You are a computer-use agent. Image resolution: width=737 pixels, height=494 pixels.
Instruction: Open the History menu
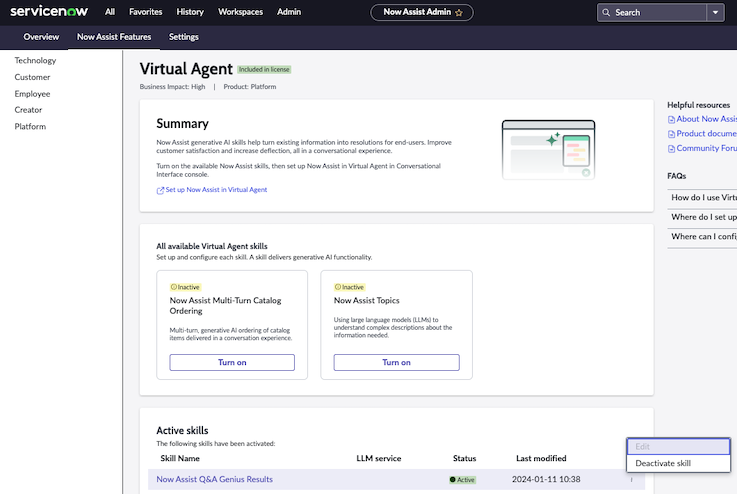point(190,12)
